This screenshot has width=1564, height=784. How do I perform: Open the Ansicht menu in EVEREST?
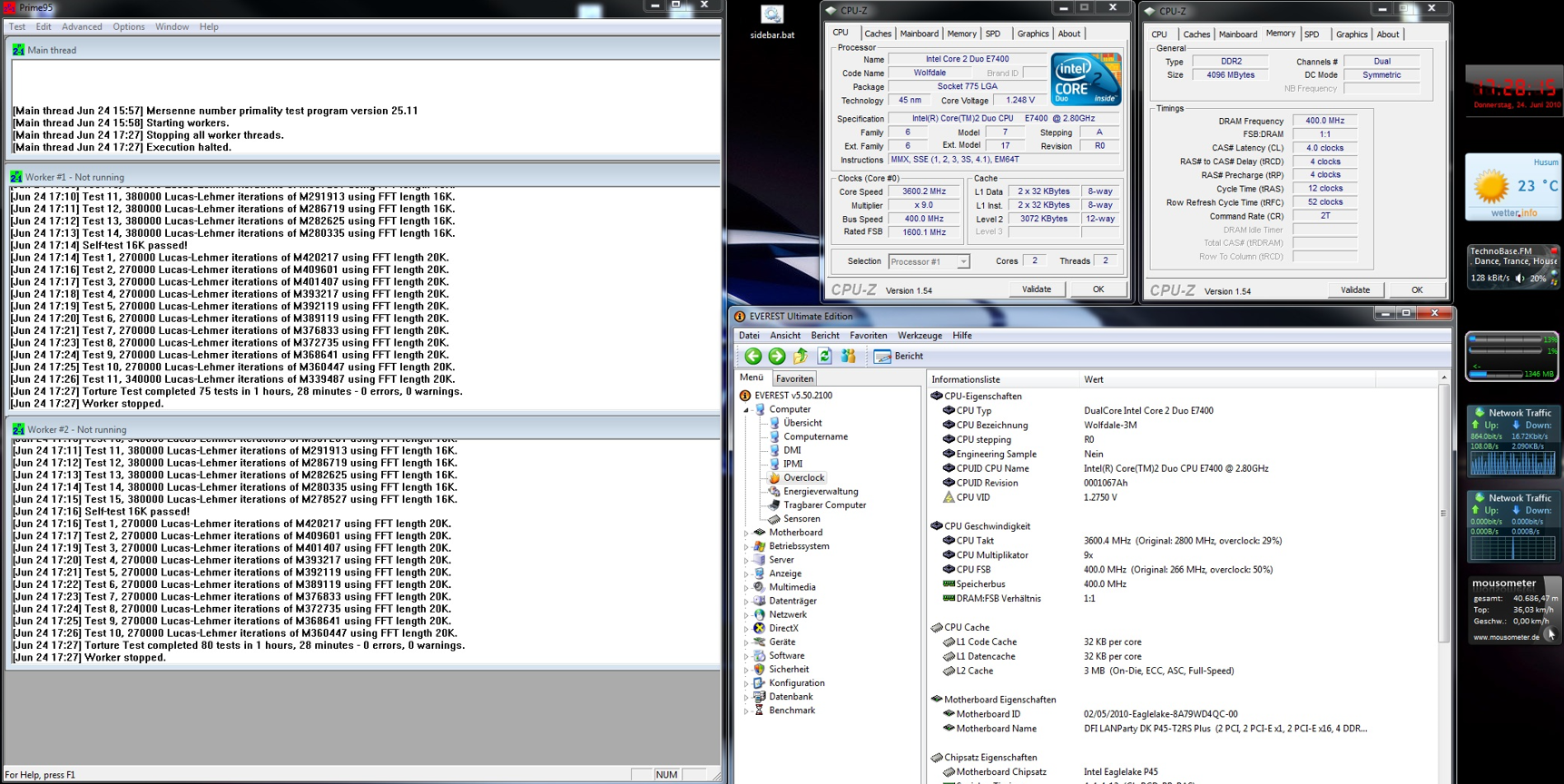point(785,336)
